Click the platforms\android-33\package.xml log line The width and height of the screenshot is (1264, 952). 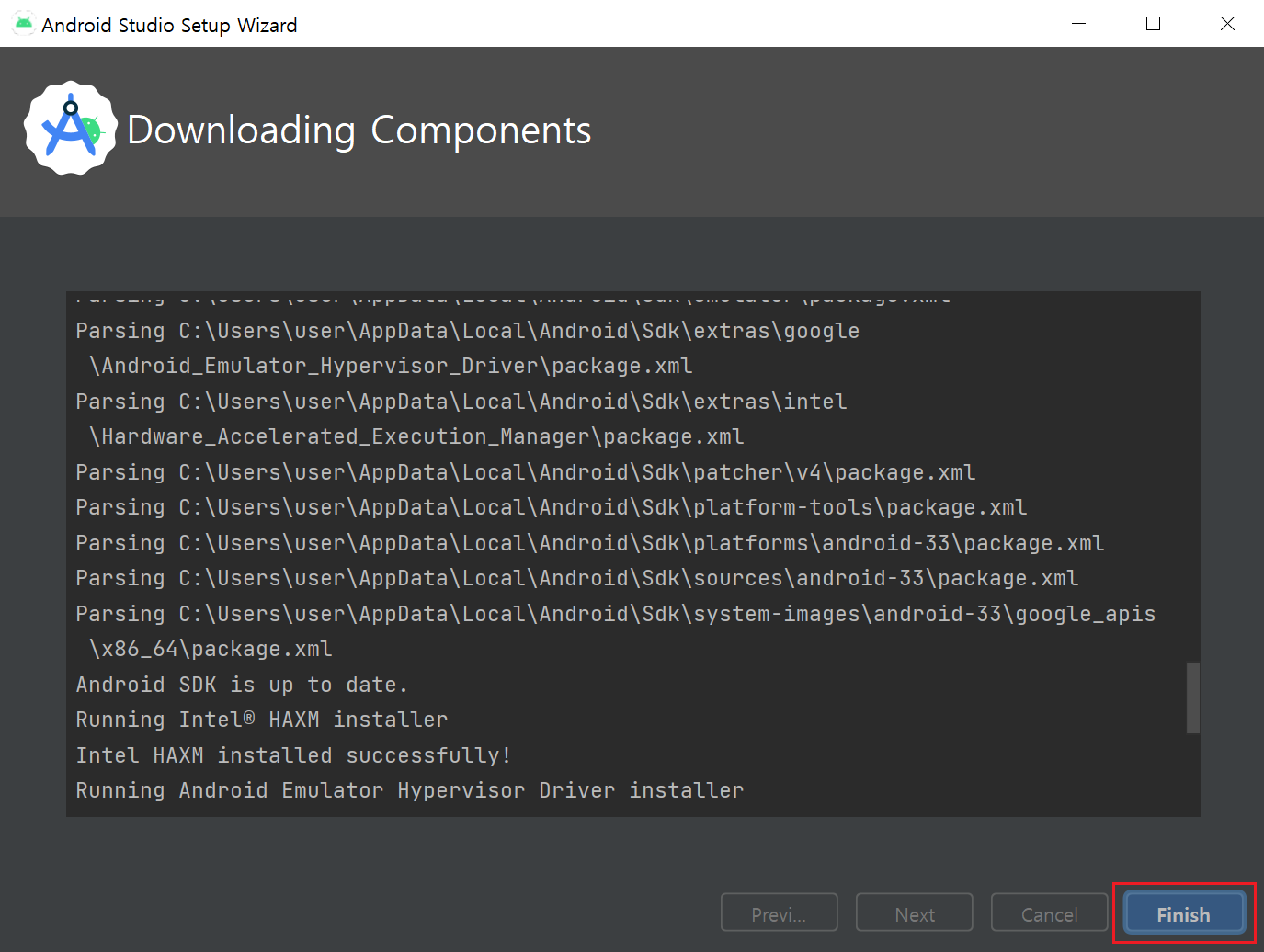(590, 543)
